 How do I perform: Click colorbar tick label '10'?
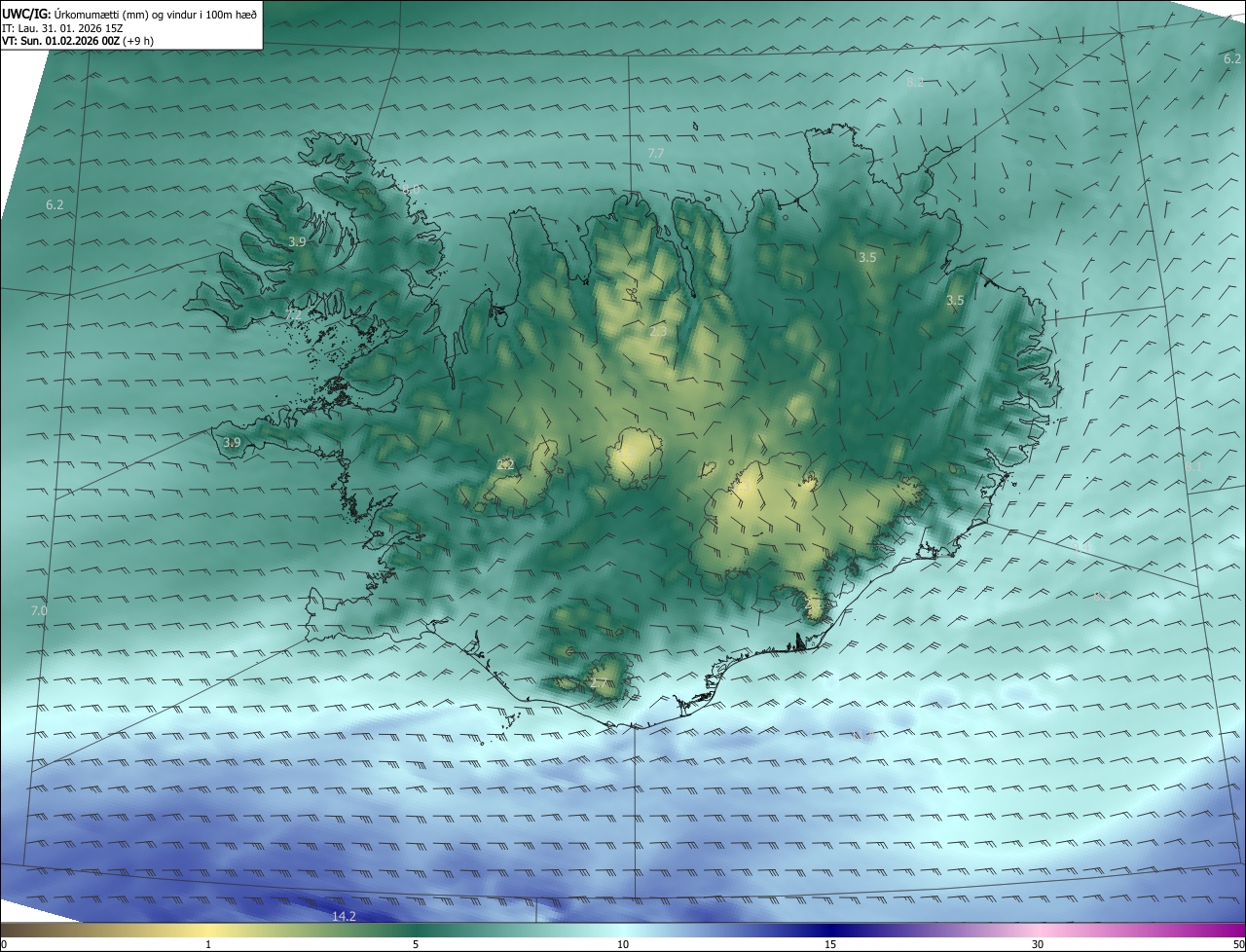point(623,944)
